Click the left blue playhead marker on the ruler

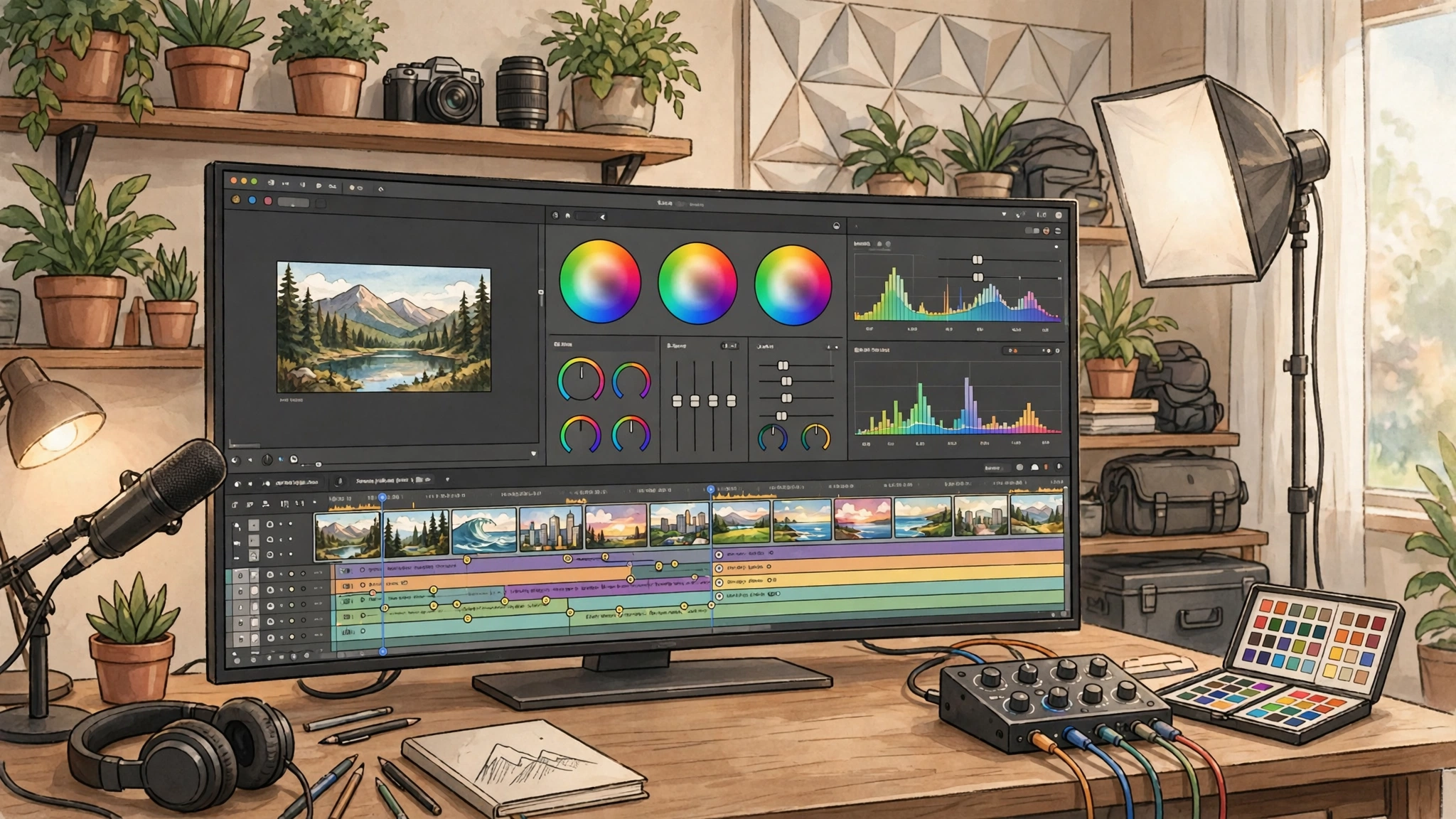coord(382,498)
